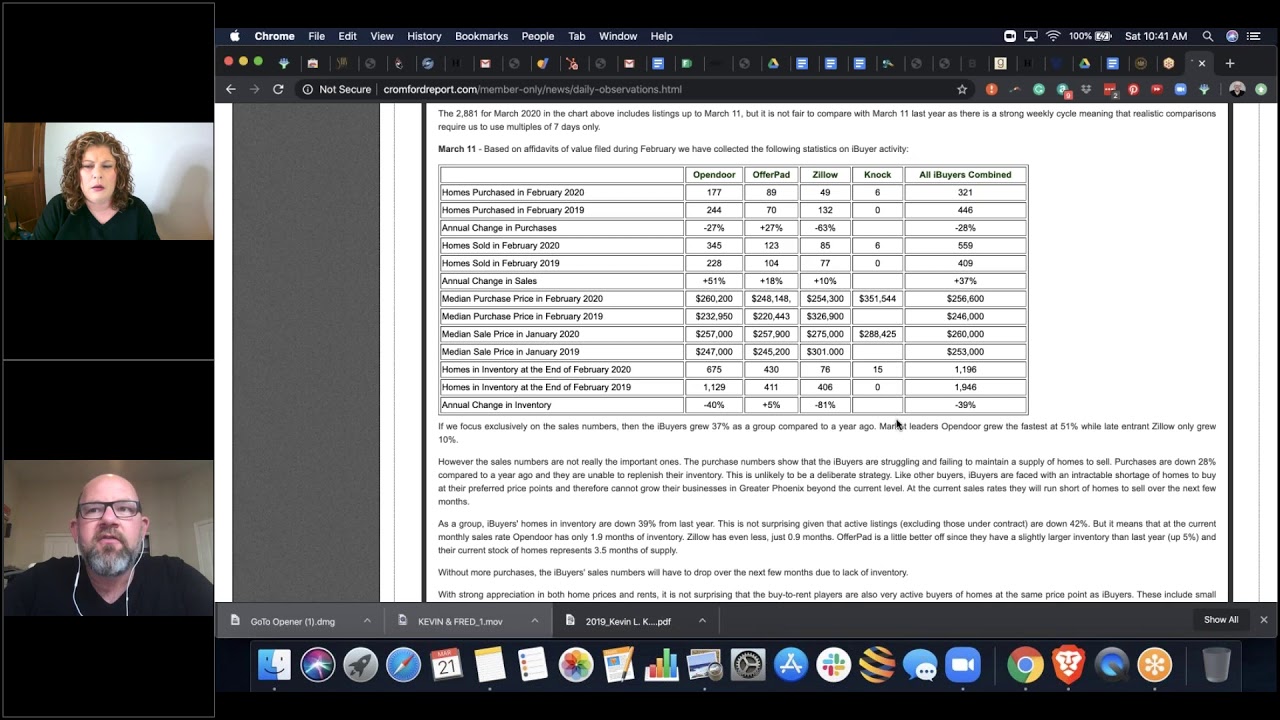
Task: Expand options for GoTo Opener (1).dmg download
Action: [367, 621]
